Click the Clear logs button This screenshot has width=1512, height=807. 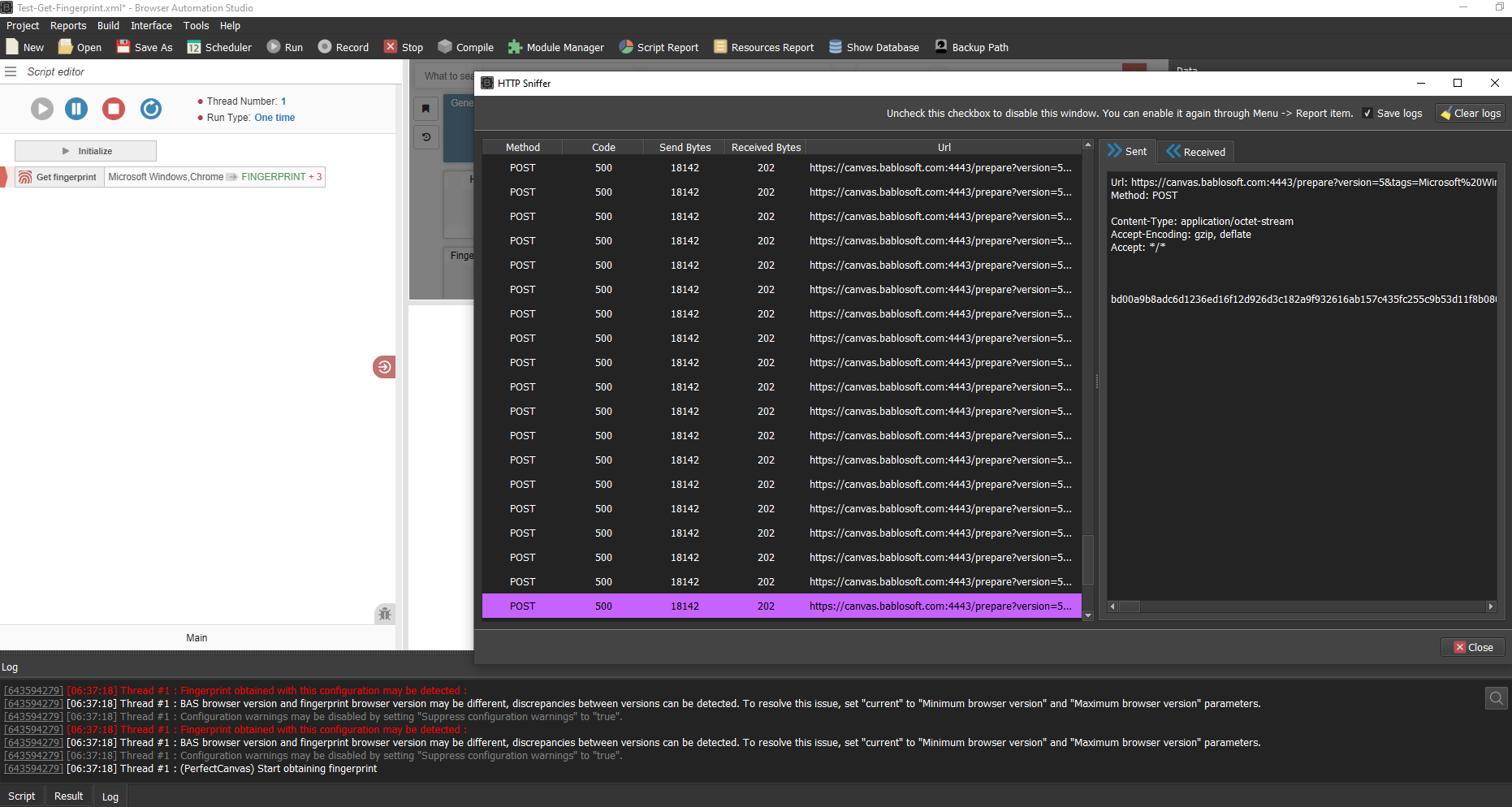(1470, 114)
